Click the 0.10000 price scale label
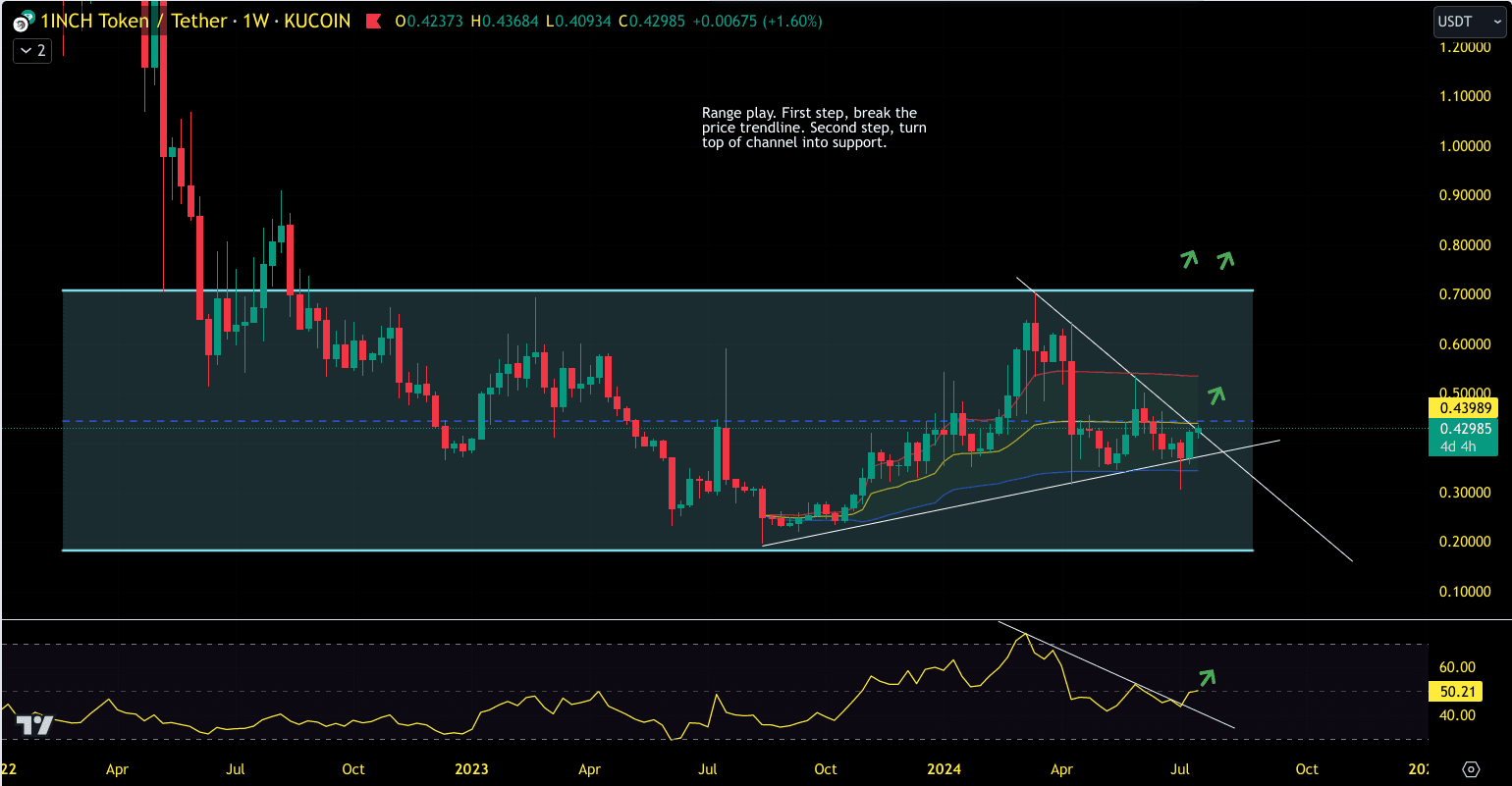The width and height of the screenshot is (1512, 786). pos(1466,592)
